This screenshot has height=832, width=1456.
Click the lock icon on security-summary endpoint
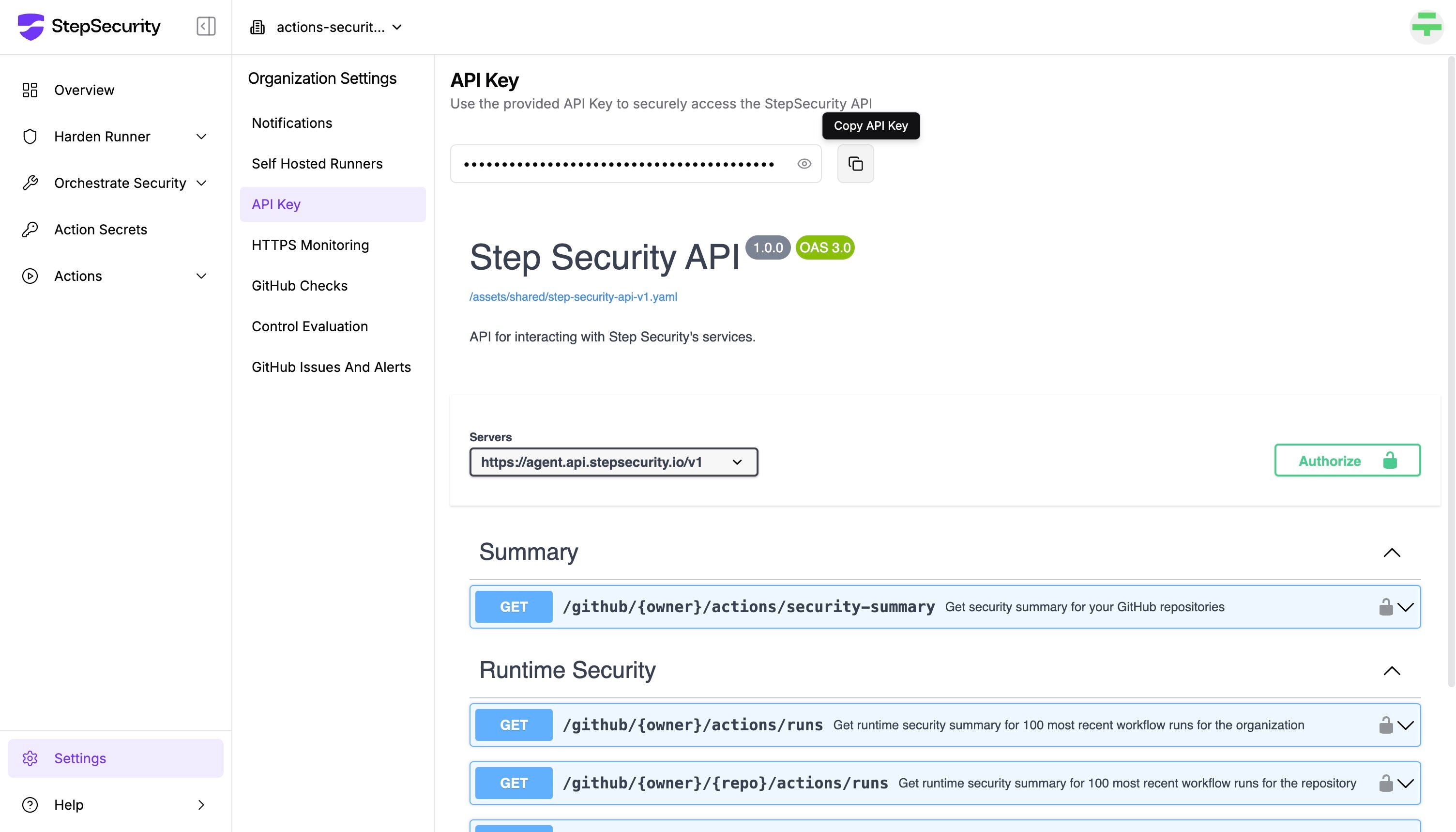pos(1386,607)
